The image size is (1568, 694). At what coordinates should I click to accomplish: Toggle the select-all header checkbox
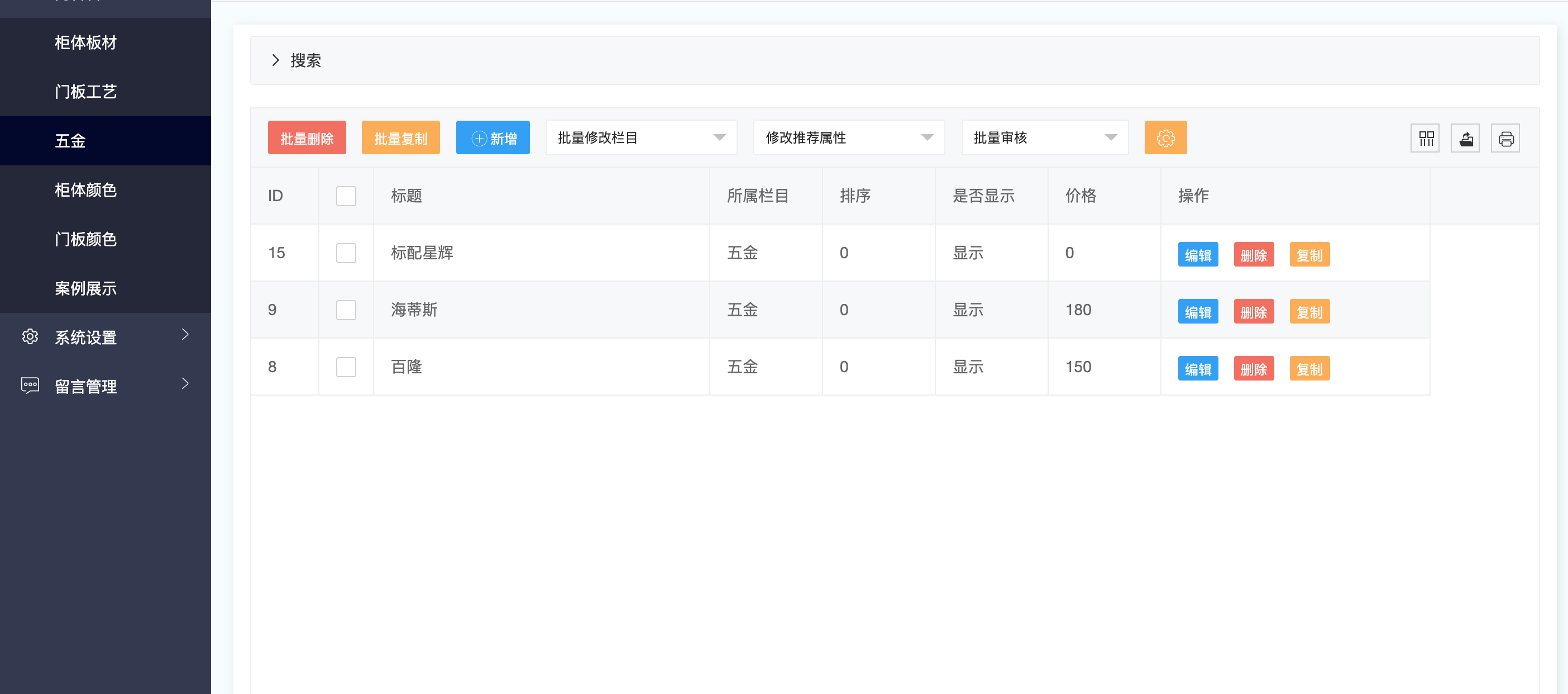click(346, 196)
